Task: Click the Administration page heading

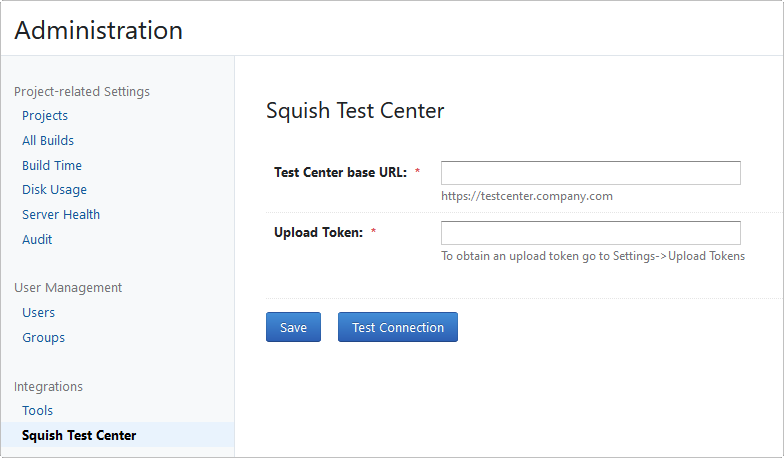Action: point(98,30)
